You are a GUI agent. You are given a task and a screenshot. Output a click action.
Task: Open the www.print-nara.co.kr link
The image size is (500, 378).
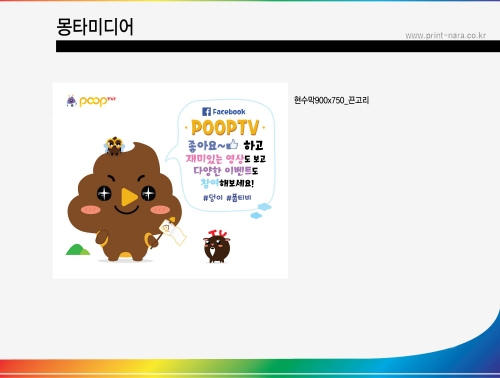[445, 35]
